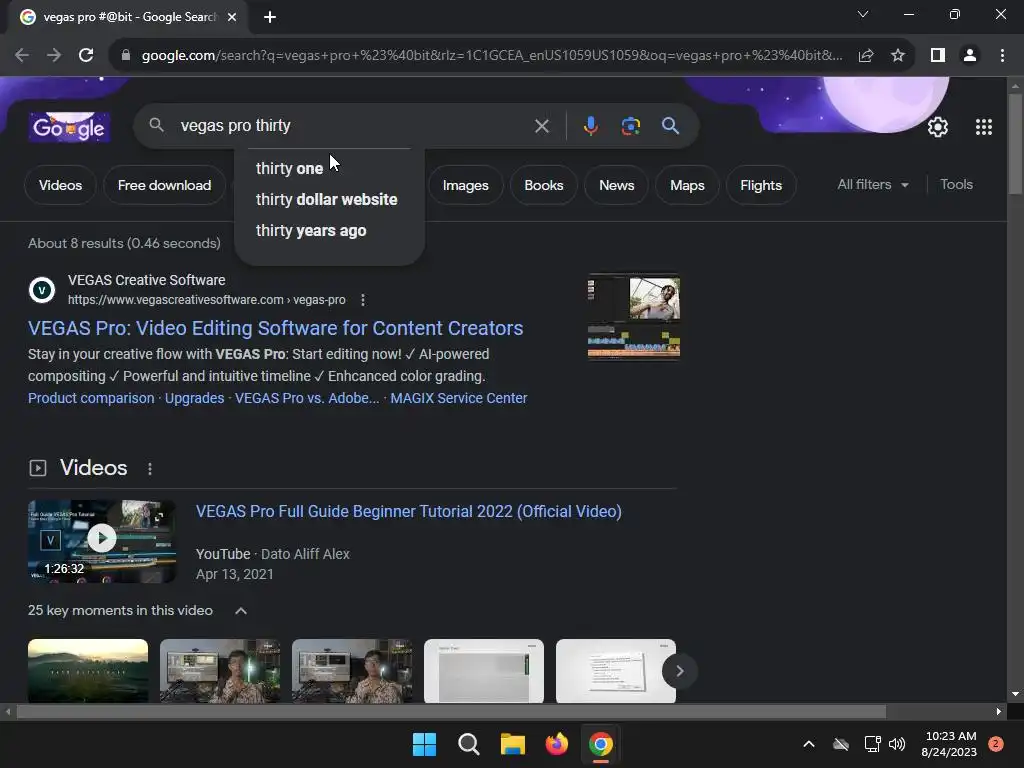Collapse 25 key moments in this video
The height and width of the screenshot is (768, 1024).
241,611
